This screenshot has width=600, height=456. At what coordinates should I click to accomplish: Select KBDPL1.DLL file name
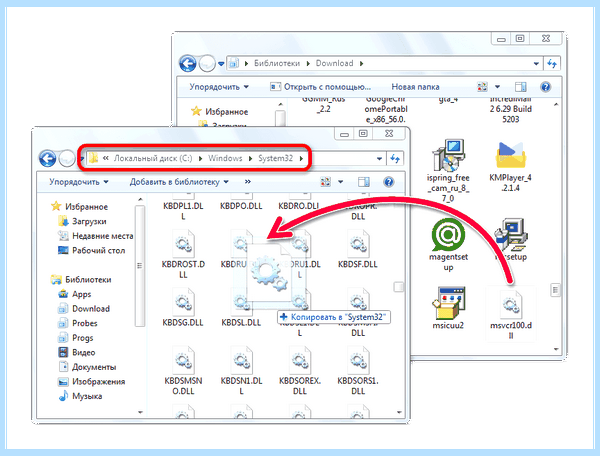tap(183, 211)
